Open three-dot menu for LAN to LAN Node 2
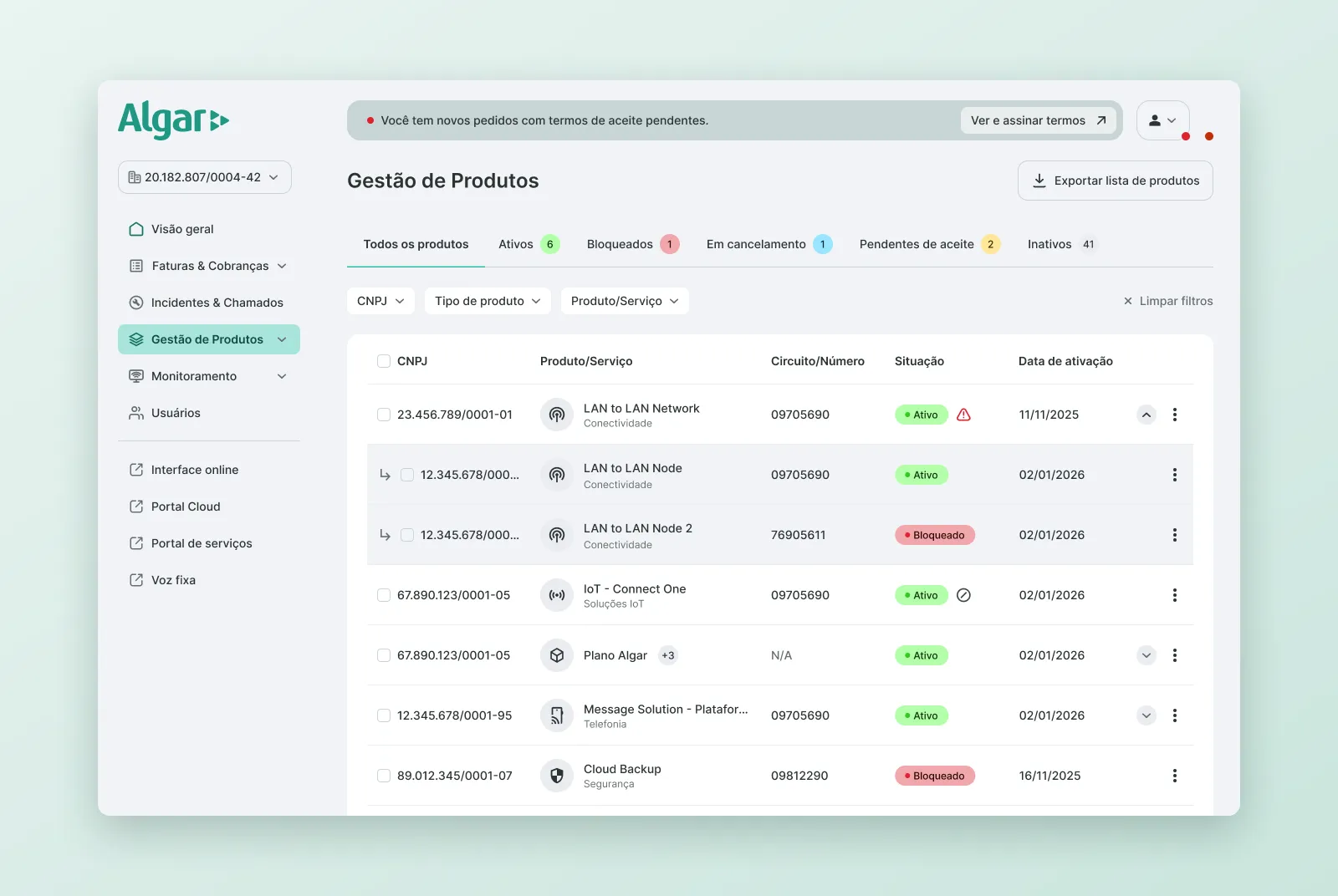 pos(1174,535)
